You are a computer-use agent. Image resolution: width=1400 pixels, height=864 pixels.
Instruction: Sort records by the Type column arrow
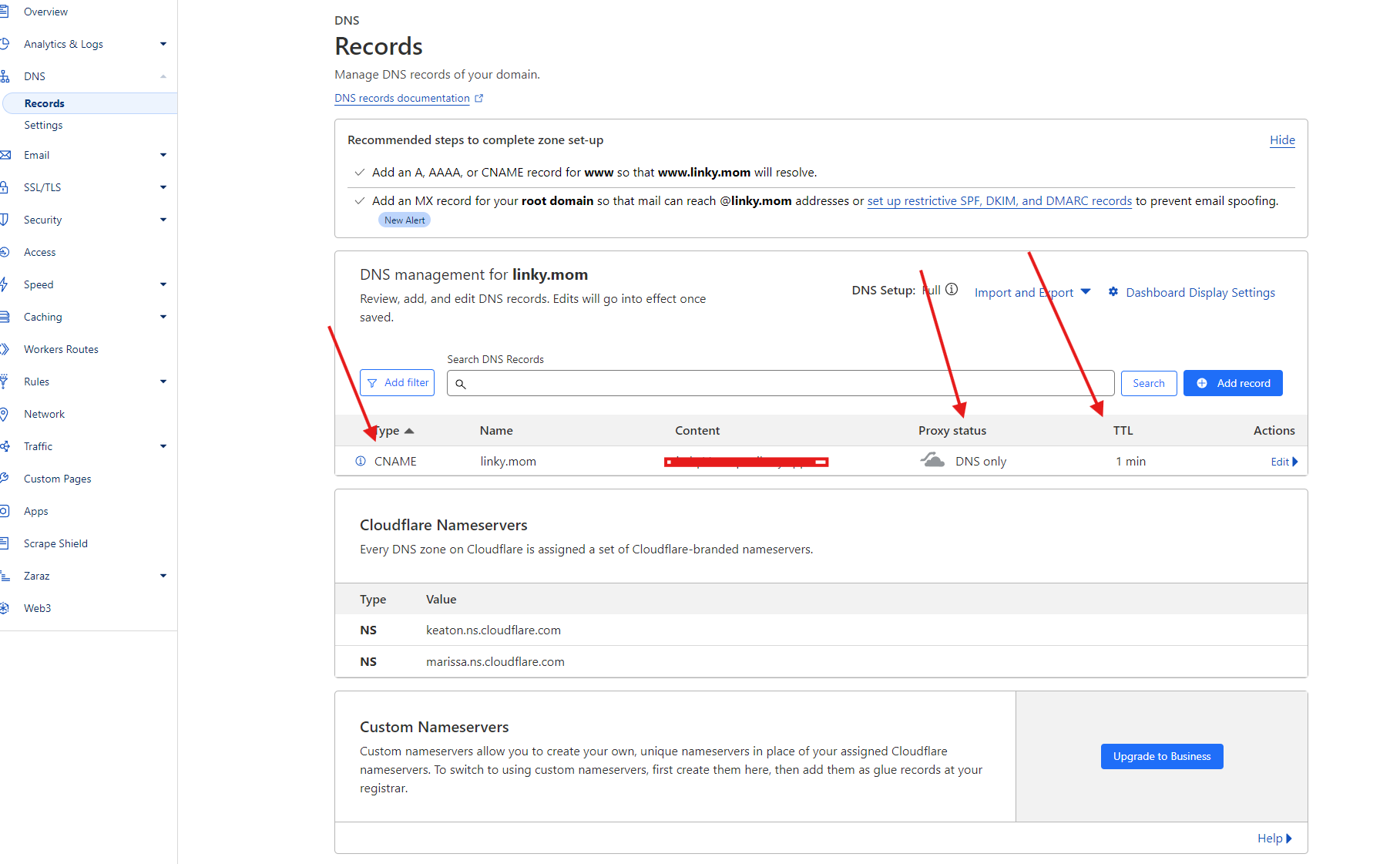point(409,431)
